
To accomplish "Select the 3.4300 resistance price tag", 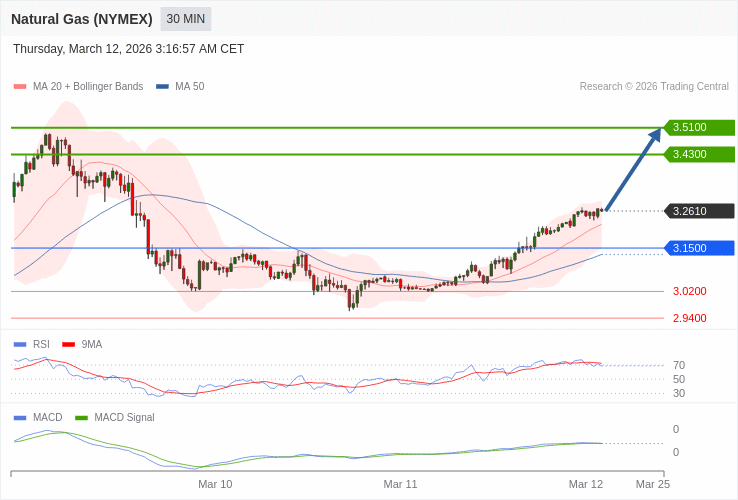I will coord(699,155).
